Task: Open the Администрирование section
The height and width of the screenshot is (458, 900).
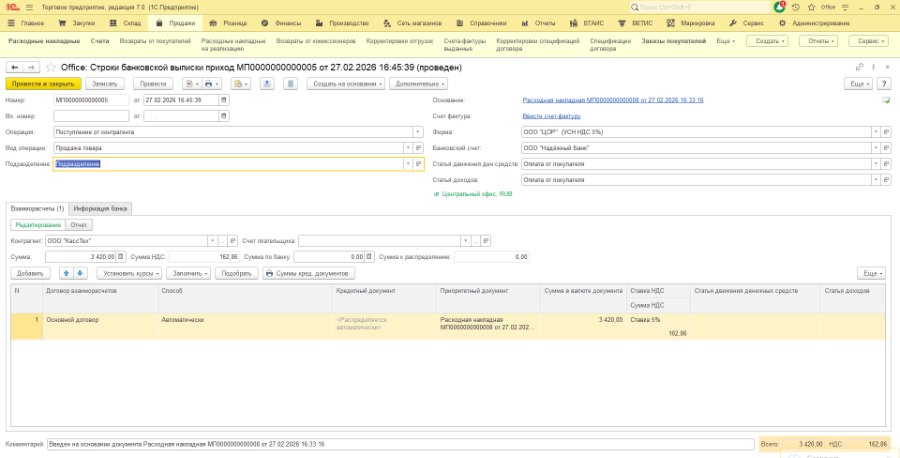Action: coord(814,24)
